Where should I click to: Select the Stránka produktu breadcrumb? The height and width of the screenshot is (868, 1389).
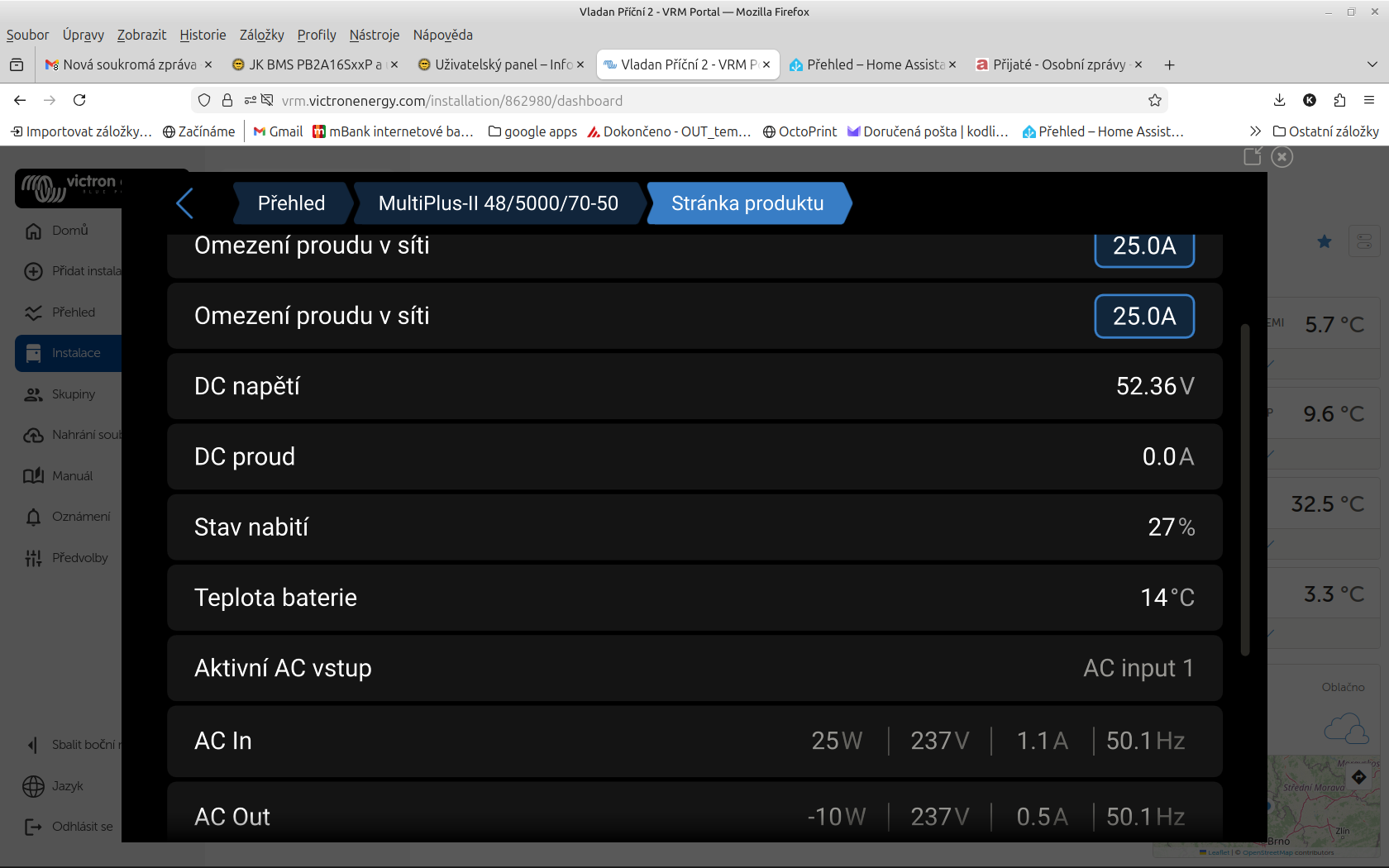[748, 203]
